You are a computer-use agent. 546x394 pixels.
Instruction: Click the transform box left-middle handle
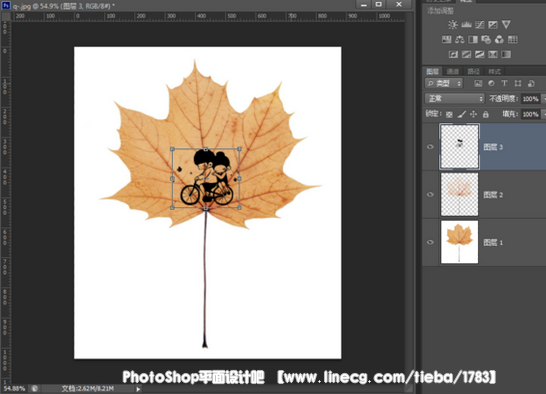click(172, 178)
